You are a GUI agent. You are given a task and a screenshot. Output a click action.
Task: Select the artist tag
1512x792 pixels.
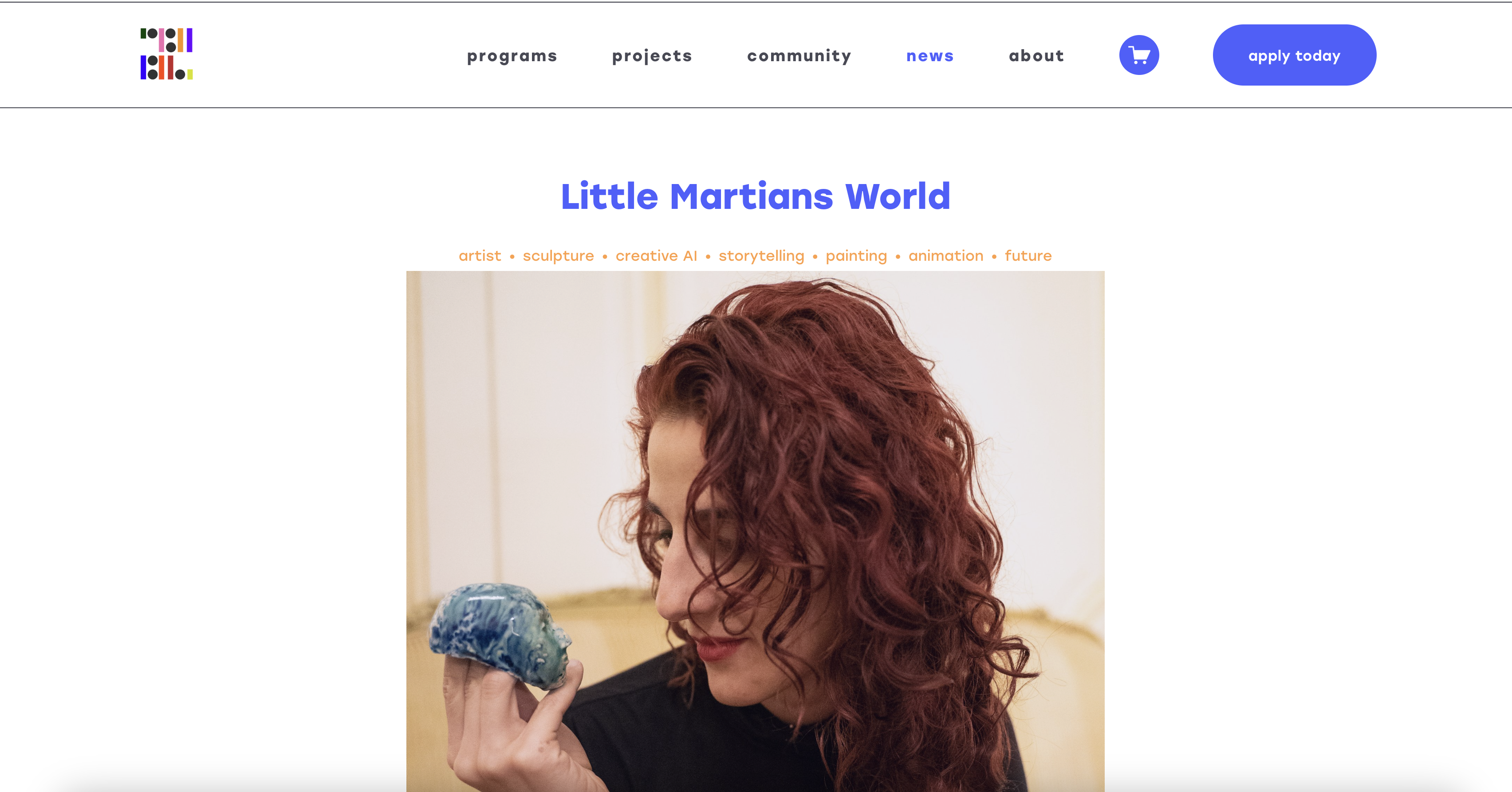coord(480,256)
